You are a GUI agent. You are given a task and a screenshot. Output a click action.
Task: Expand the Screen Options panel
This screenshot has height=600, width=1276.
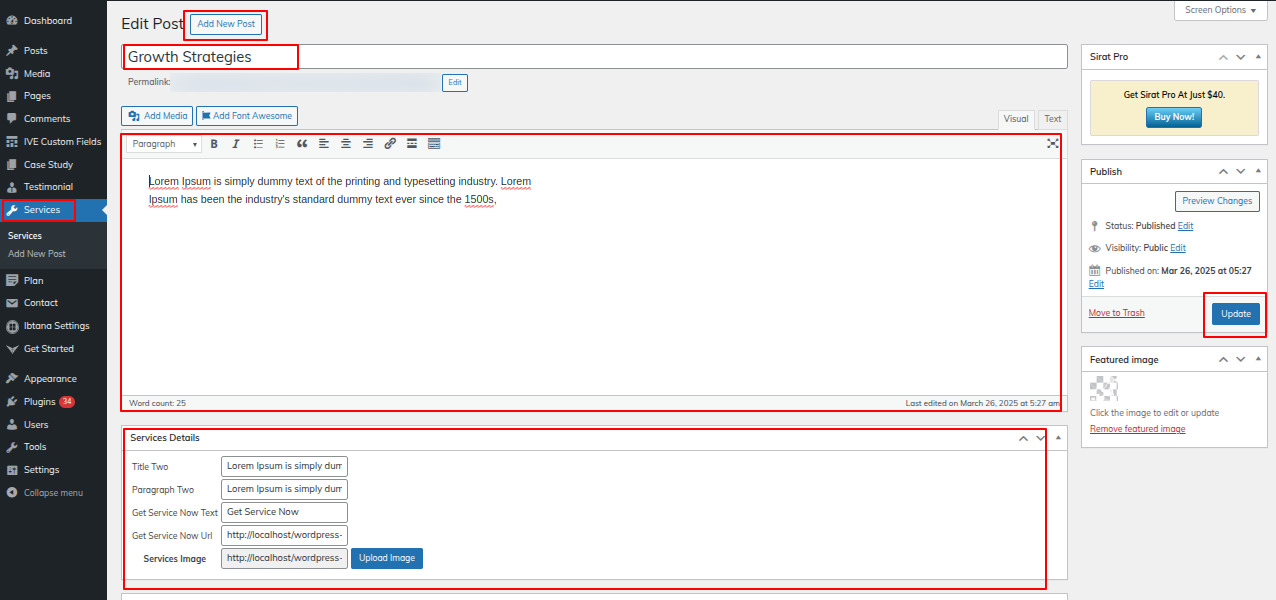[x=1221, y=10]
